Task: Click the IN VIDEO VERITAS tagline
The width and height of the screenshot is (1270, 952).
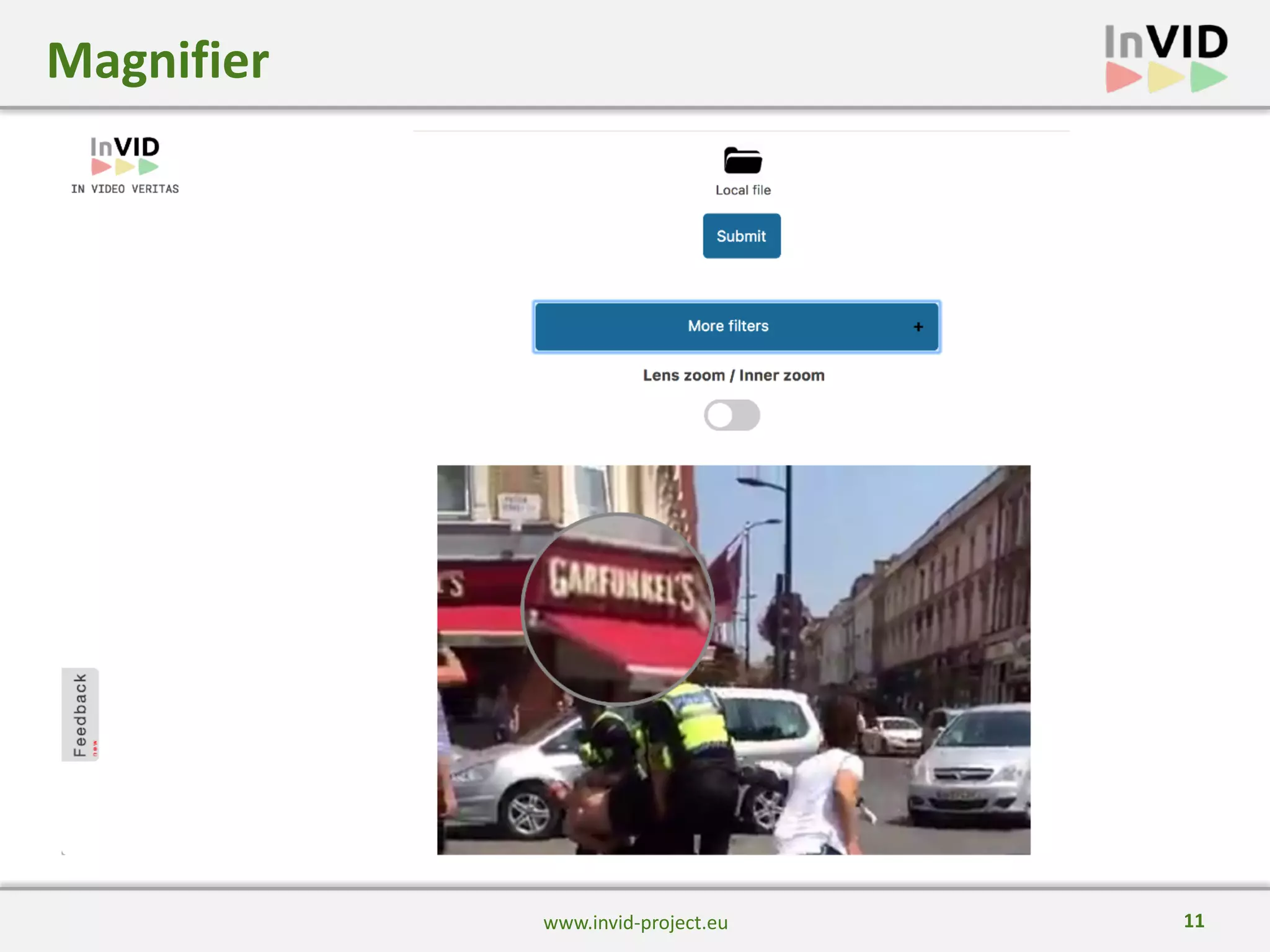Action: pos(125,189)
